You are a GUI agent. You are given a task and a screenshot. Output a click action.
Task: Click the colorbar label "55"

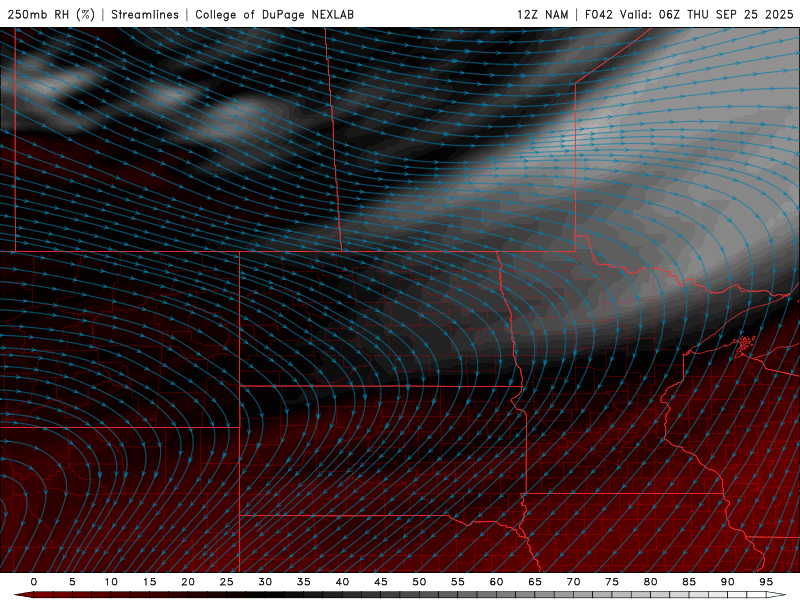[x=458, y=582]
